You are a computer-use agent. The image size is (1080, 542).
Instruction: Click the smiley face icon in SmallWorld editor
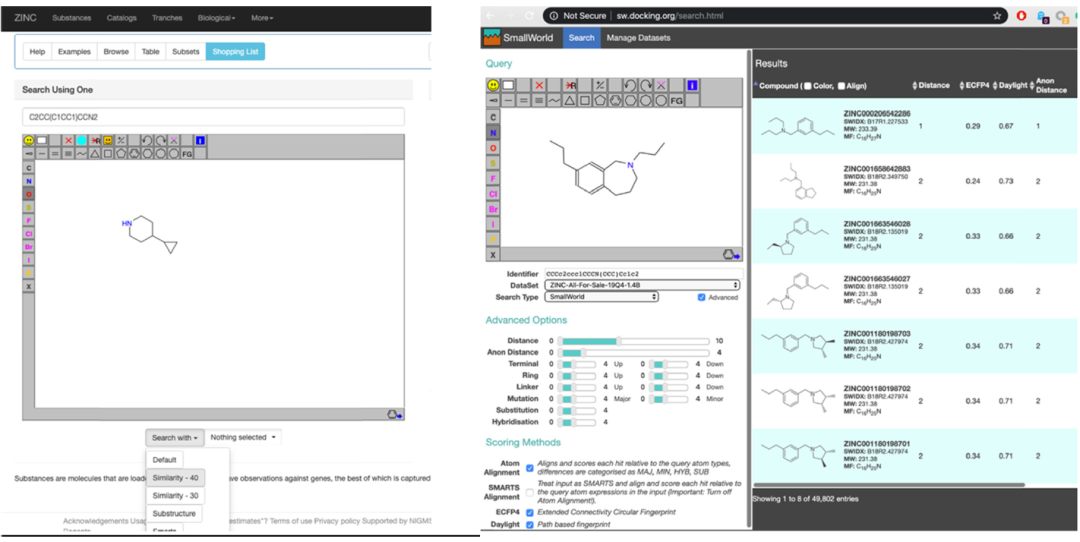point(493,85)
